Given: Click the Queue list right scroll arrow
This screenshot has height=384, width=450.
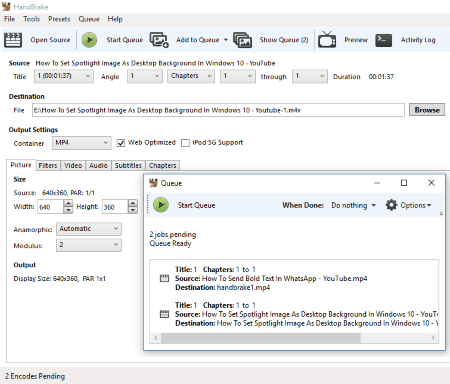Looking at the screenshot, I should [433, 338].
